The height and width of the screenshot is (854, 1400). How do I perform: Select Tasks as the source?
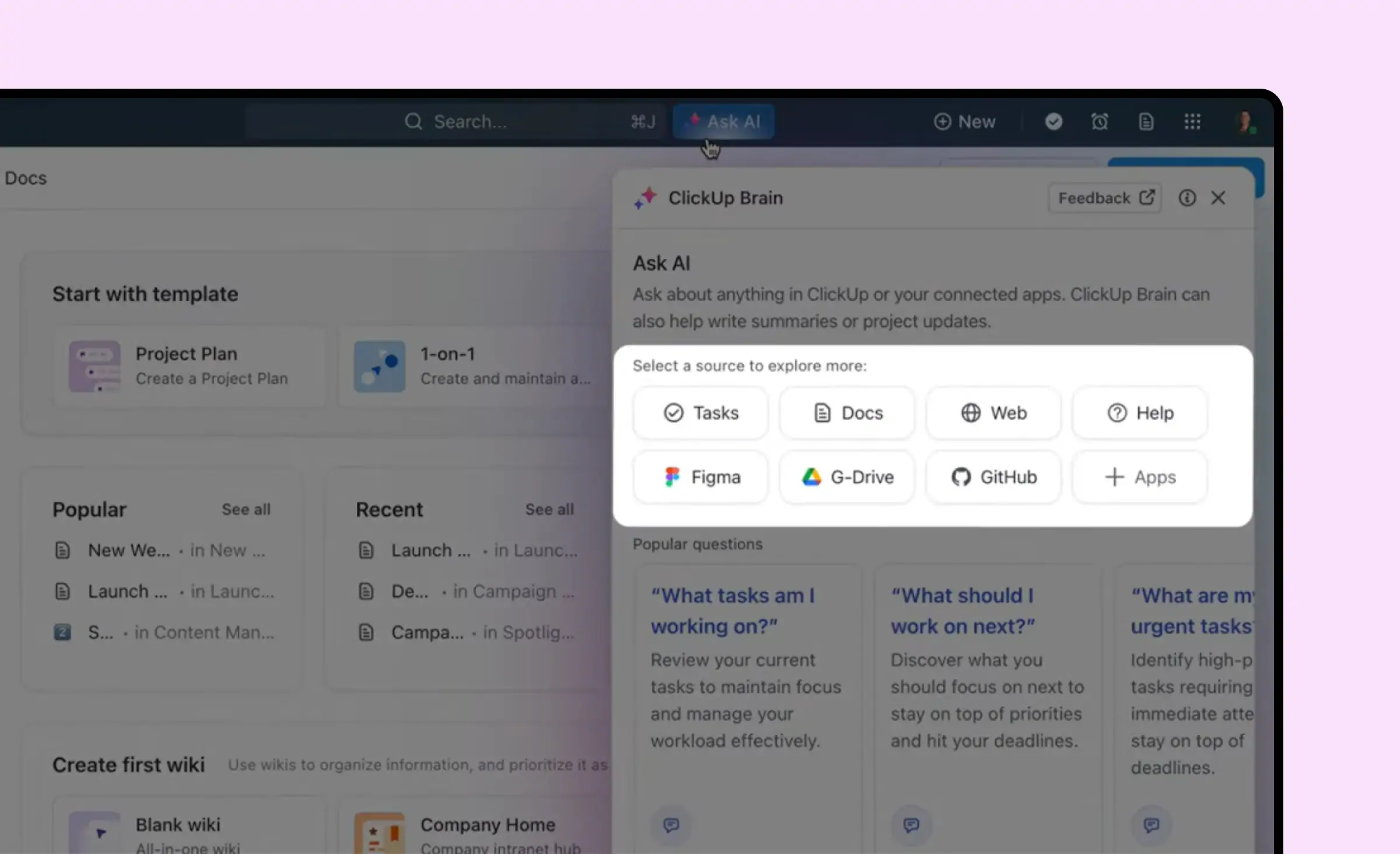click(x=701, y=413)
